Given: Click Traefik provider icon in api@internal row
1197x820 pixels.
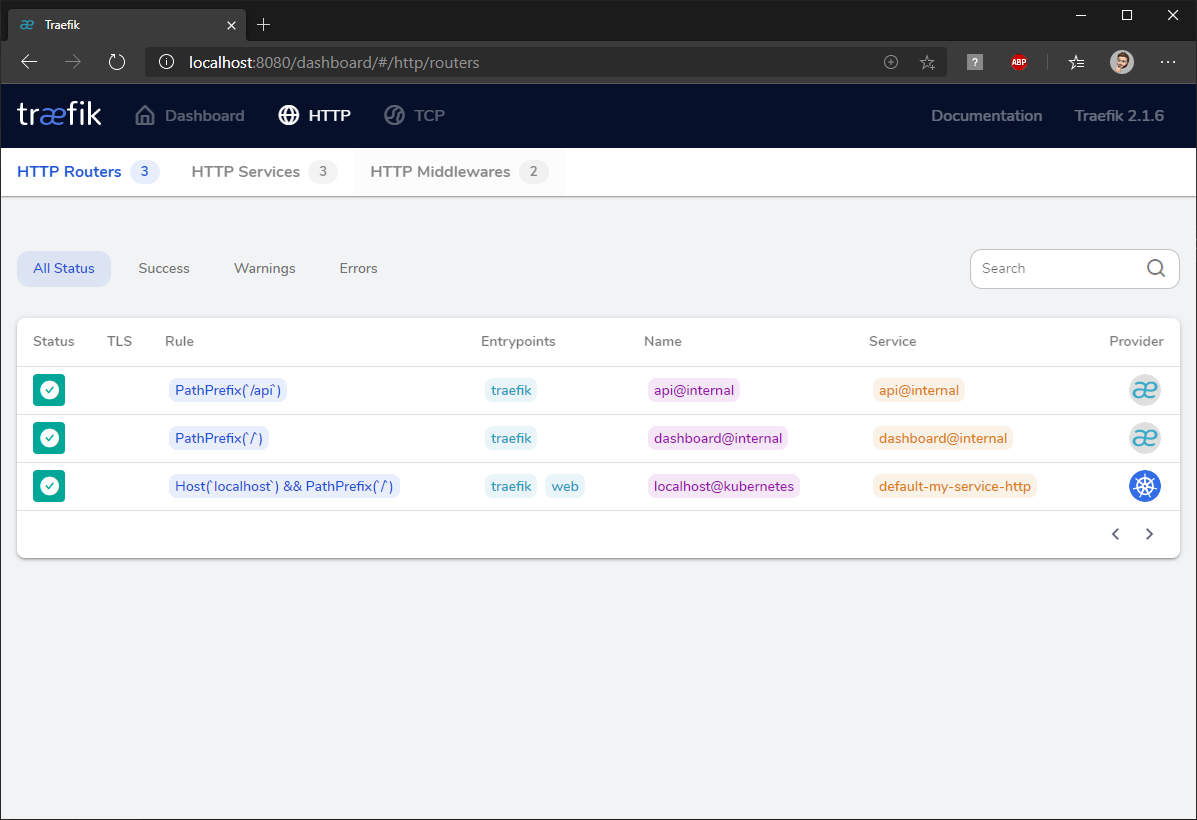Looking at the screenshot, I should 1144,390.
